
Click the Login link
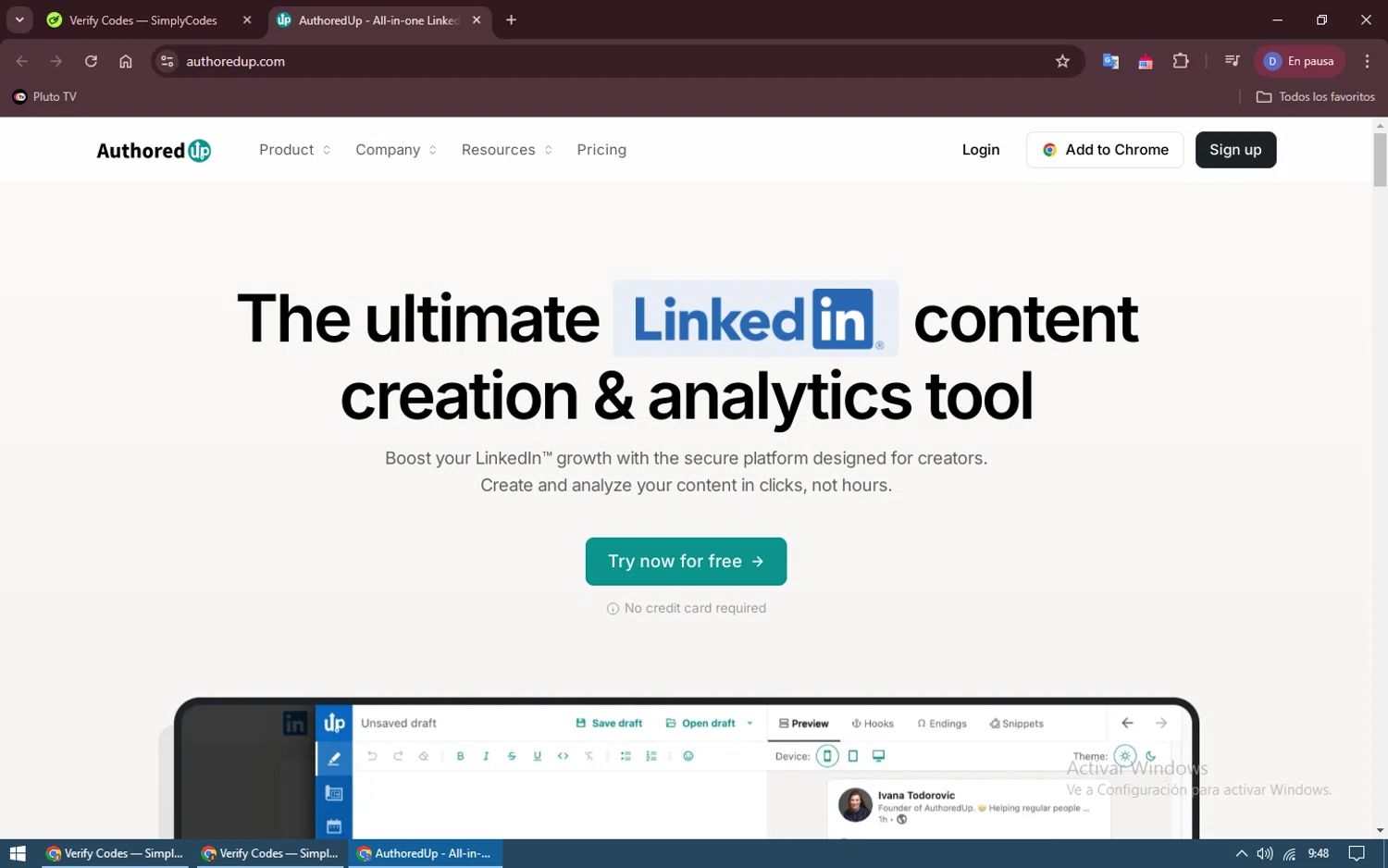point(981,150)
